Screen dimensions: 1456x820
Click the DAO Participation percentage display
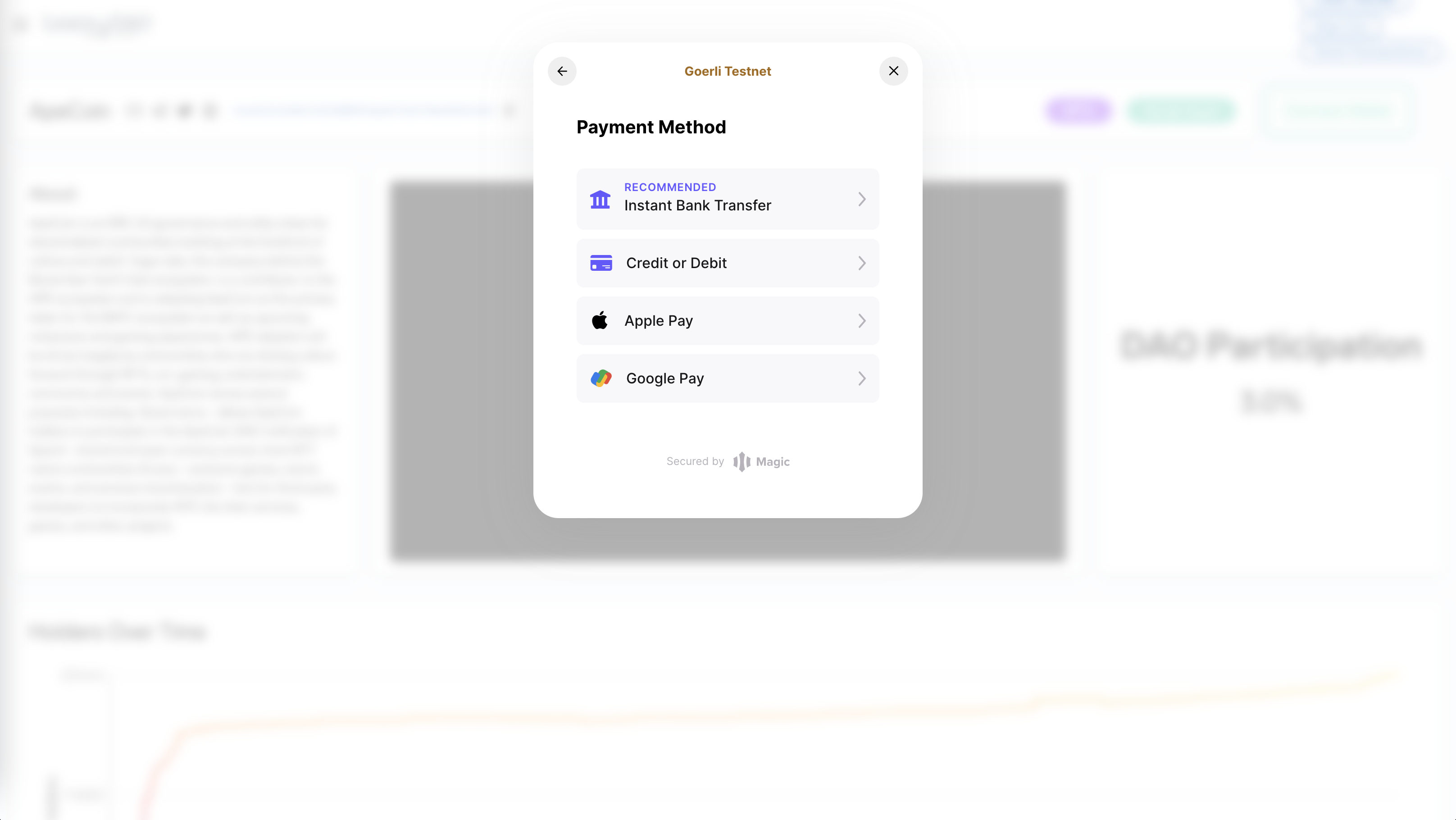(x=1270, y=400)
